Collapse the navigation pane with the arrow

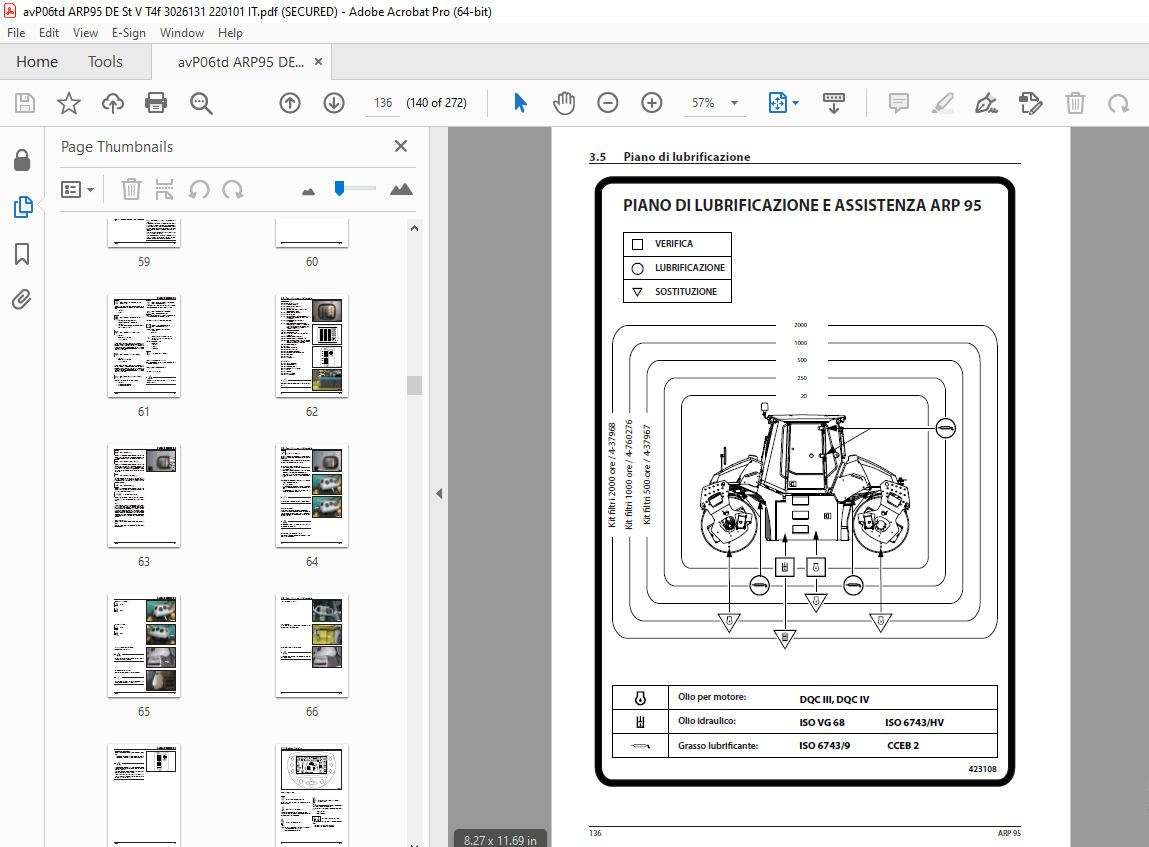tap(439, 494)
